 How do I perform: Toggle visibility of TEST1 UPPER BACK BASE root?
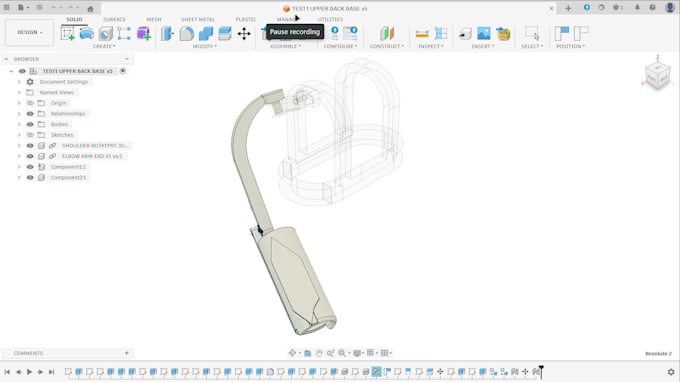click(22, 71)
